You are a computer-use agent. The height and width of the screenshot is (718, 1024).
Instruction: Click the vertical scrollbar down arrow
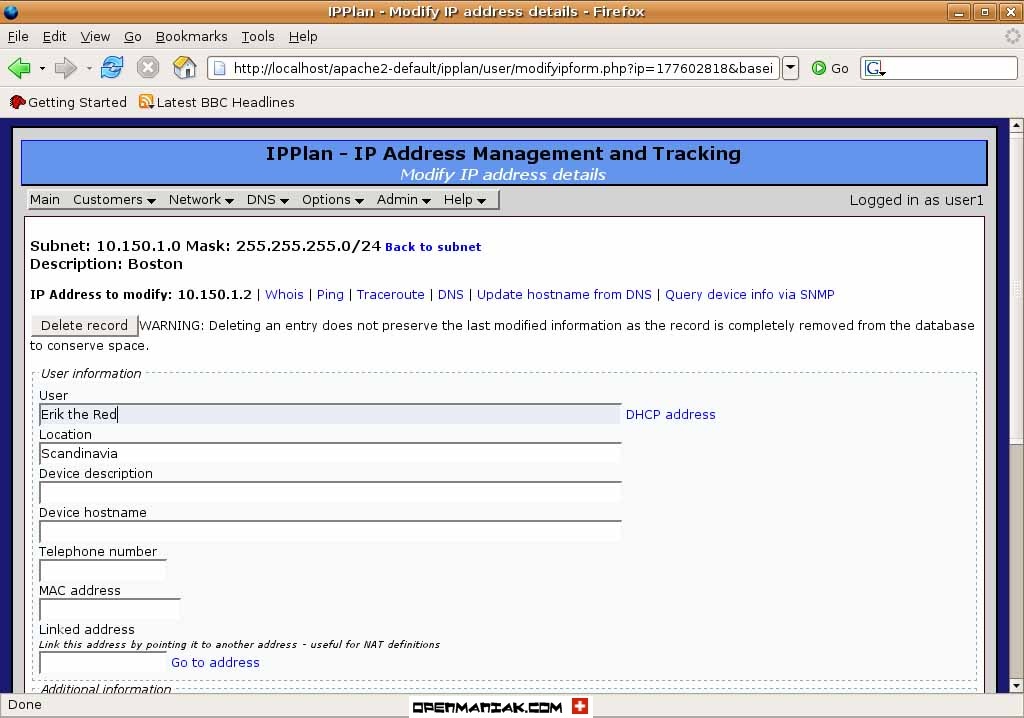[1016, 685]
